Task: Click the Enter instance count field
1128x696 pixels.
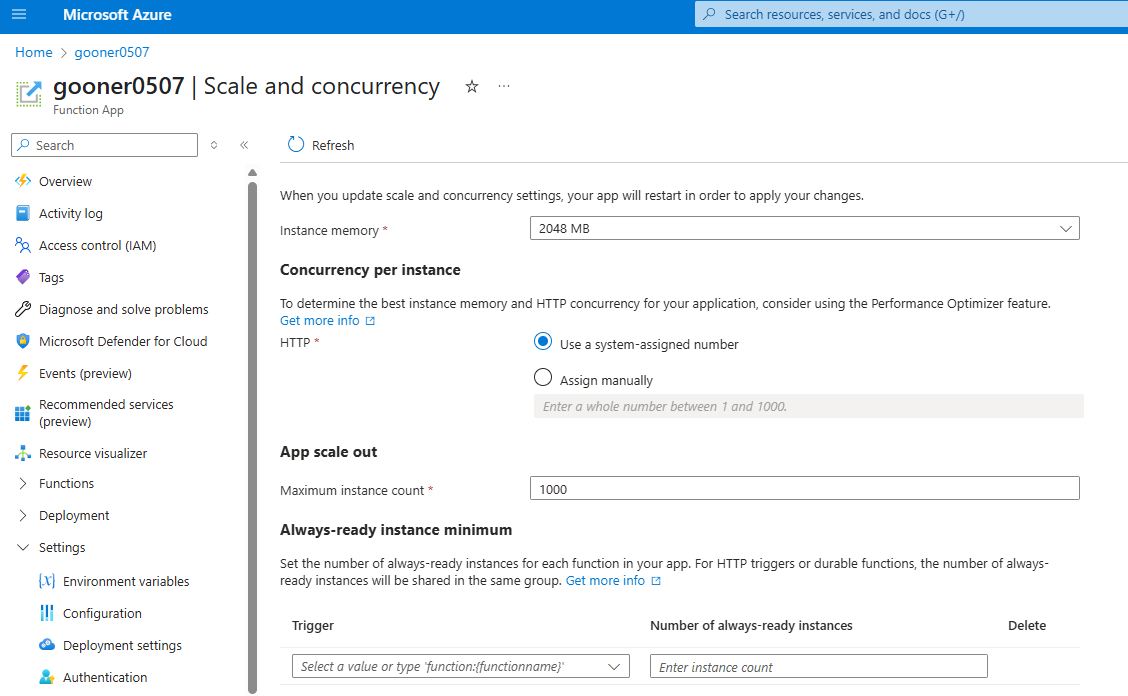Action: coord(819,666)
